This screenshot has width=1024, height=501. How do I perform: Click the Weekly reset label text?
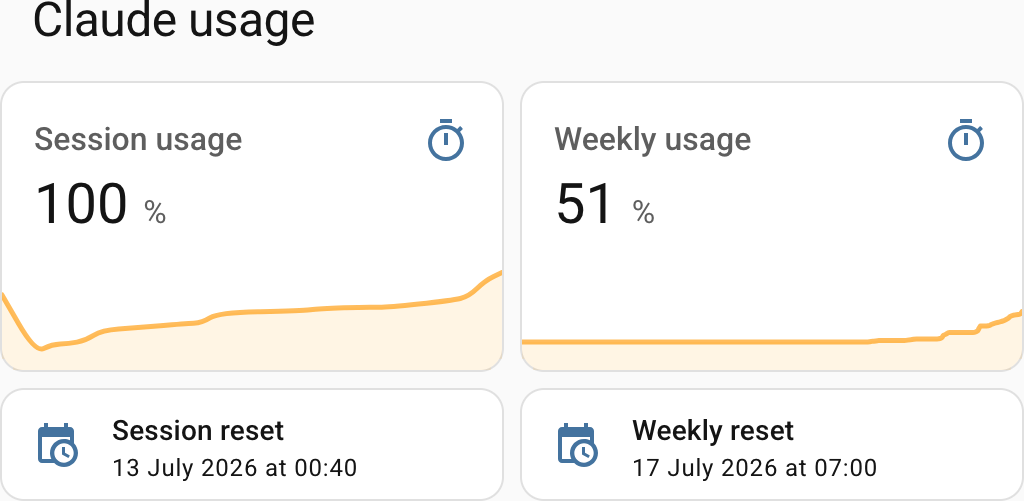pos(712,431)
